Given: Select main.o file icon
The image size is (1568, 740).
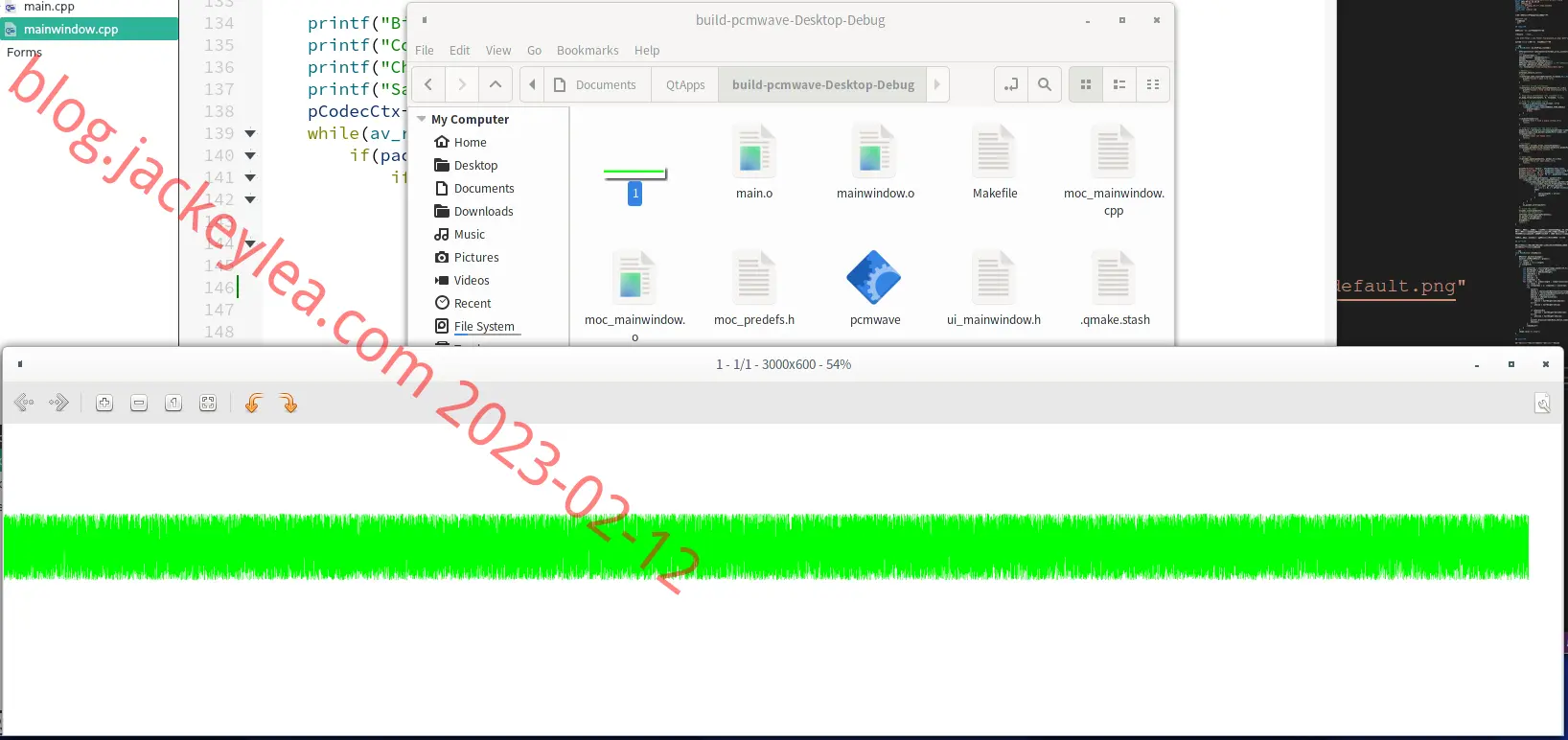Looking at the screenshot, I should point(754,151).
